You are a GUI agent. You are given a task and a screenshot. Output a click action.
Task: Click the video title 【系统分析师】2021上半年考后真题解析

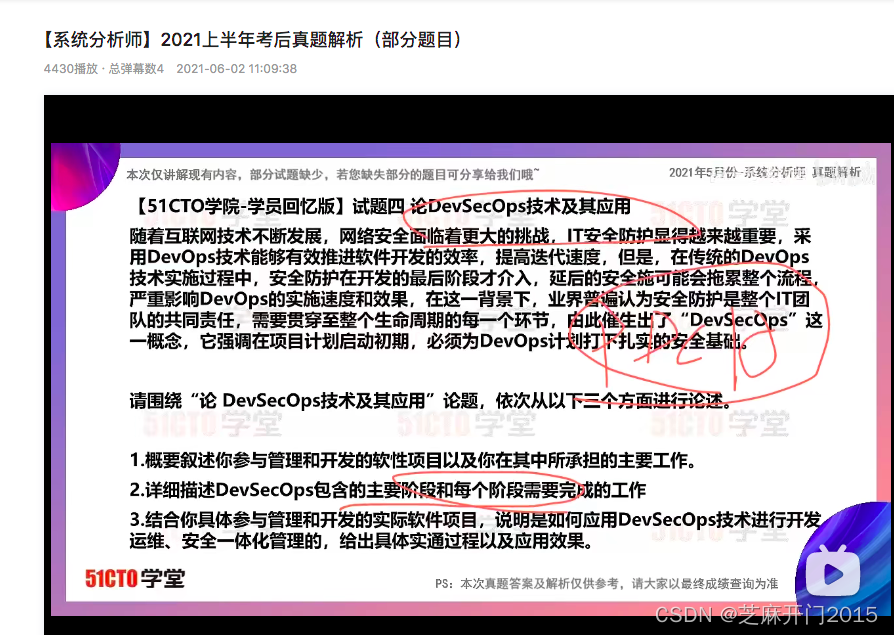253,40
